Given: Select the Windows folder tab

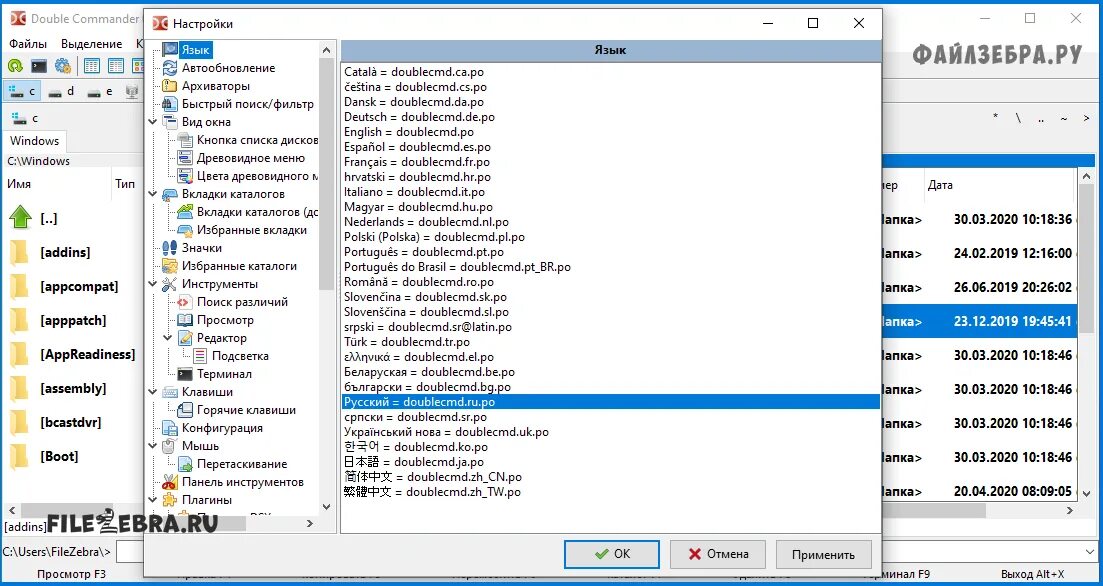Looking at the screenshot, I should pos(34,141).
